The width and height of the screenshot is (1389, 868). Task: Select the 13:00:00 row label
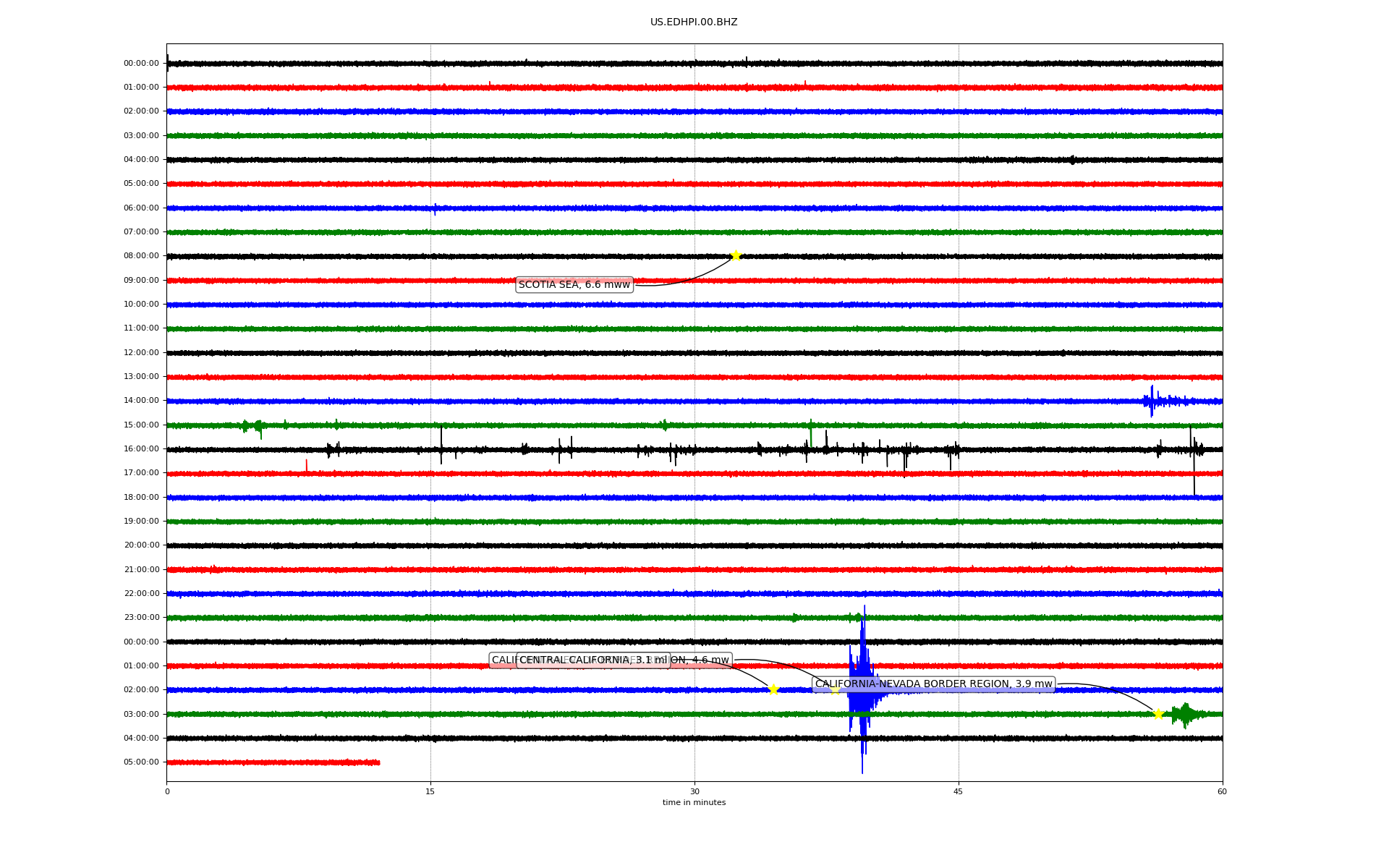pos(141,377)
